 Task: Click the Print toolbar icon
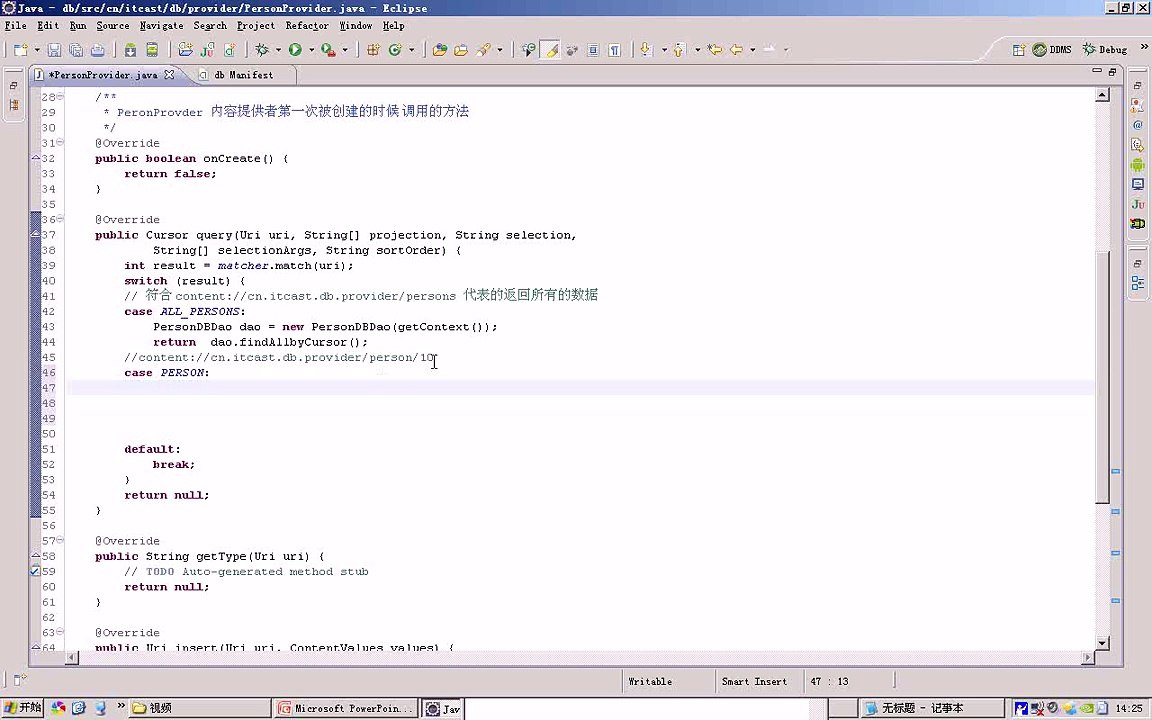(98, 50)
